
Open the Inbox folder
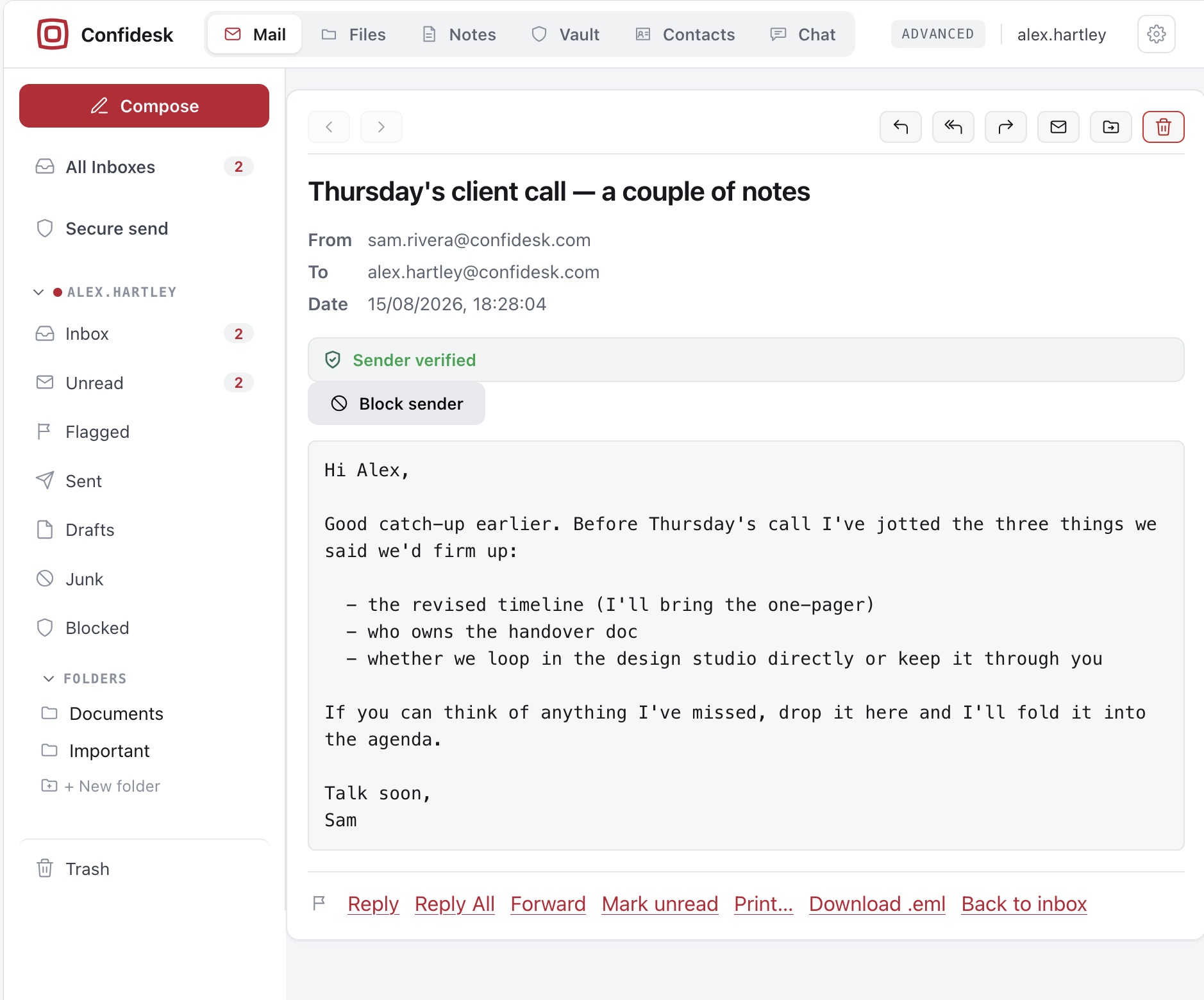[x=144, y=334]
